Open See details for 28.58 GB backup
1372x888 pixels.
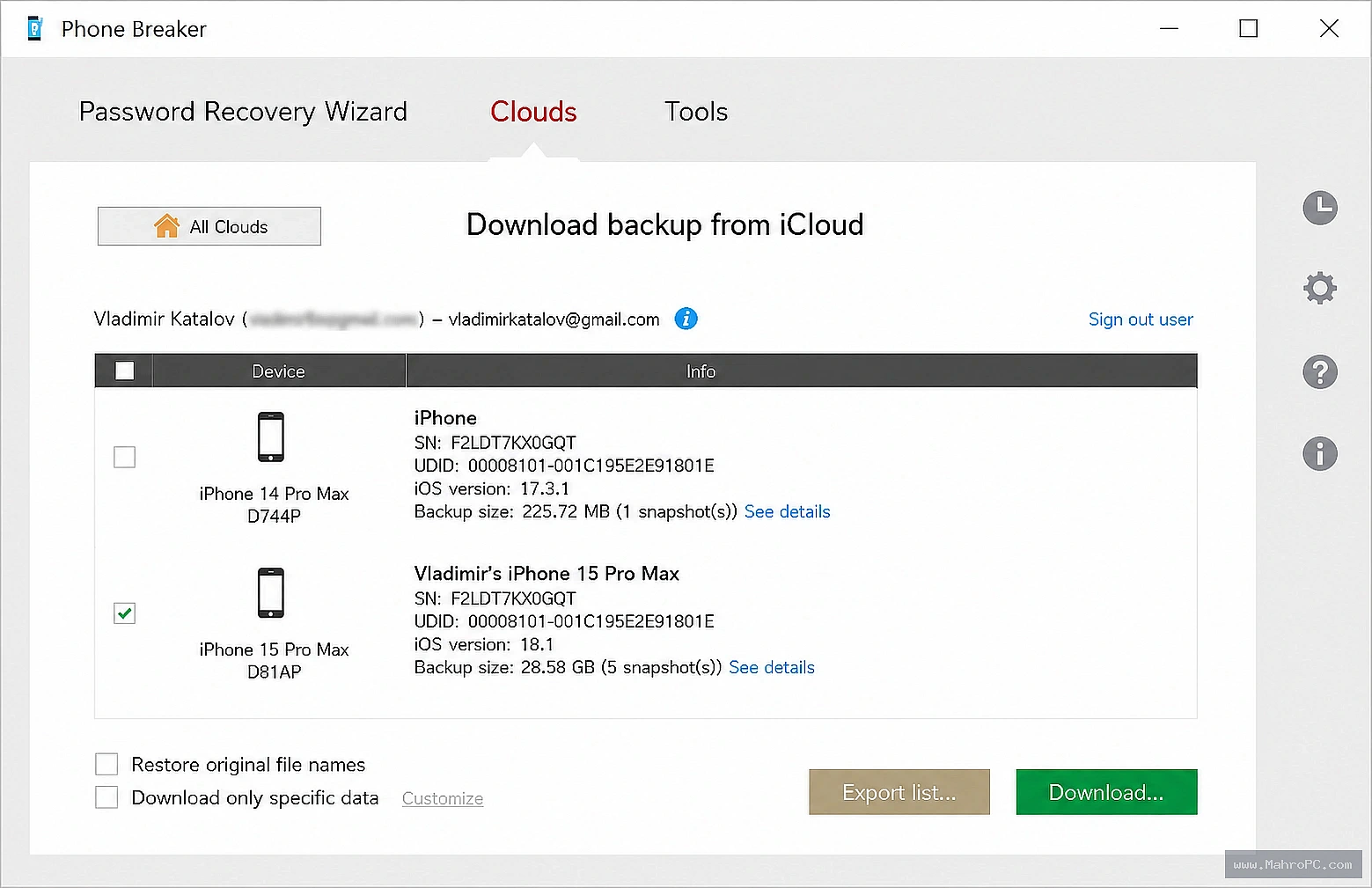(x=772, y=667)
